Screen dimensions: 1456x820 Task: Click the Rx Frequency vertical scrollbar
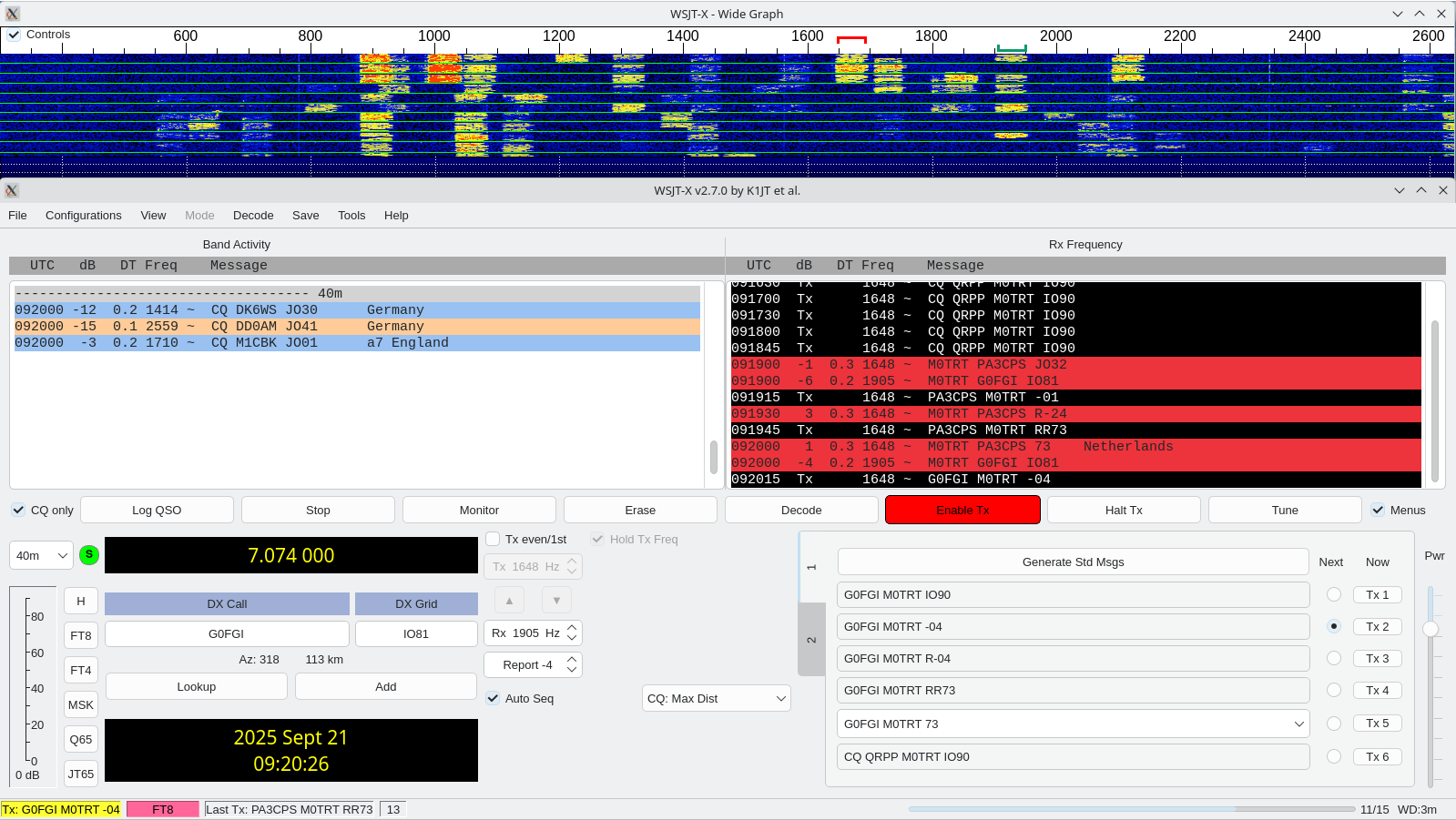tap(1435, 400)
